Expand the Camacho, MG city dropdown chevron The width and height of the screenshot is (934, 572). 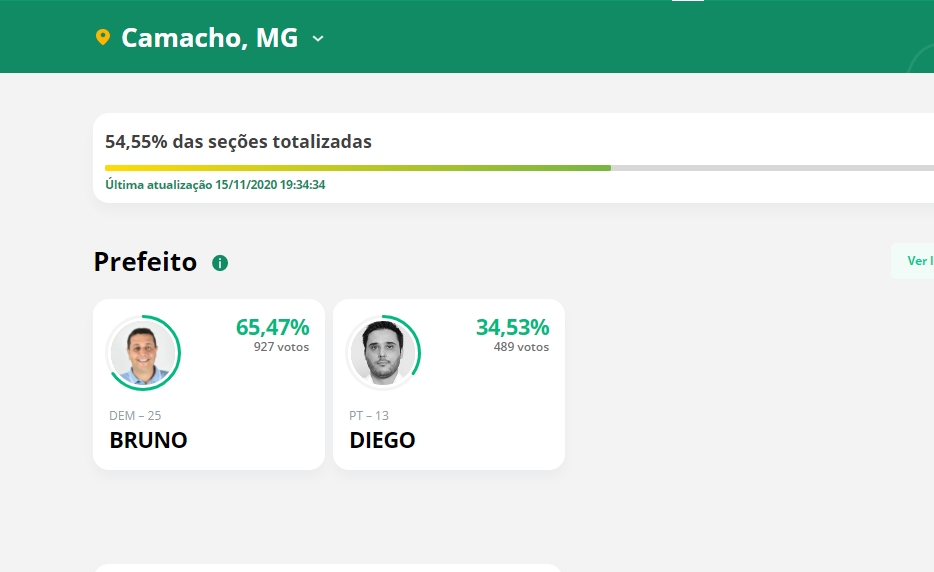coord(318,39)
